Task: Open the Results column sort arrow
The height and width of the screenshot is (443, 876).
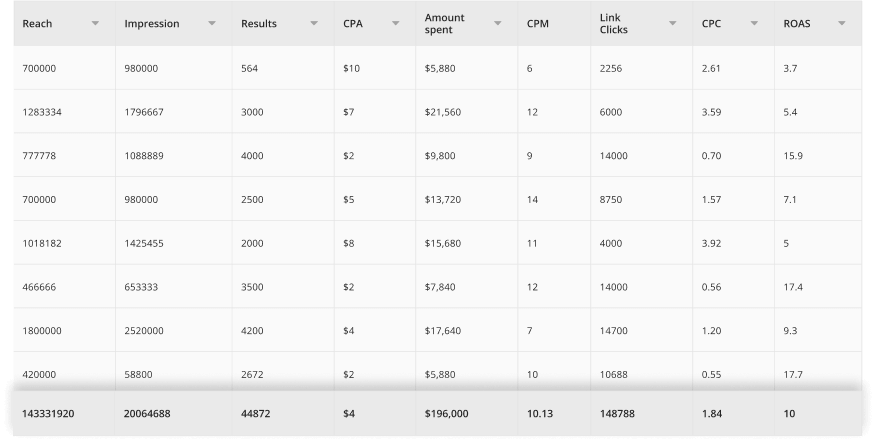Action: click(x=314, y=23)
